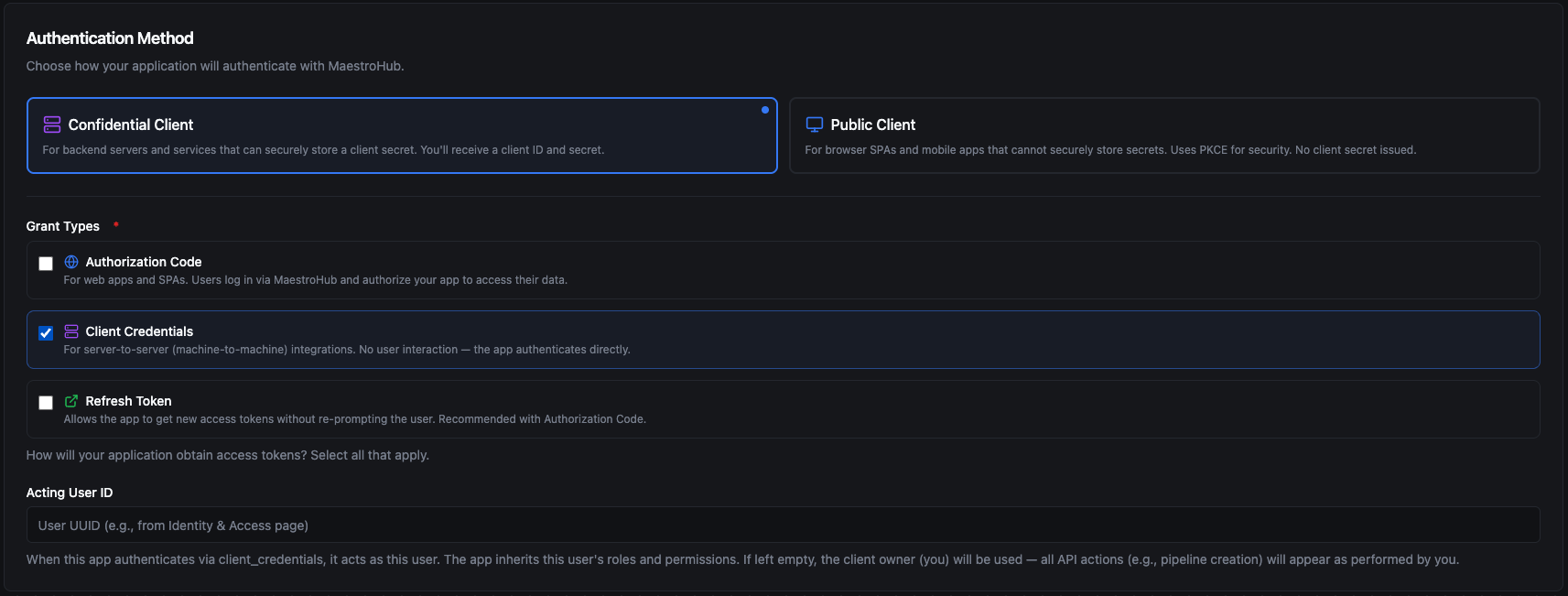
Task: Select the Public Client title
Action: [x=872, y=125]
